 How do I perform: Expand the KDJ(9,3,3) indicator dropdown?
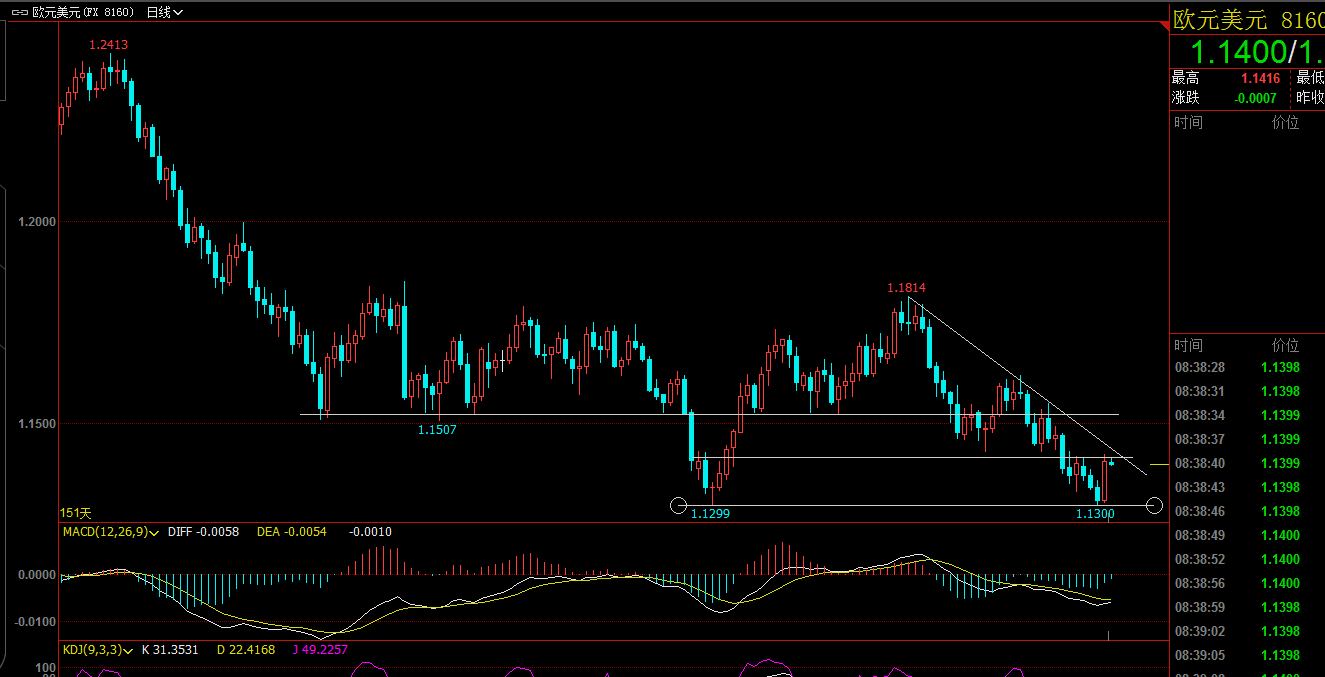pyautogui.click(x=98, y=650)
